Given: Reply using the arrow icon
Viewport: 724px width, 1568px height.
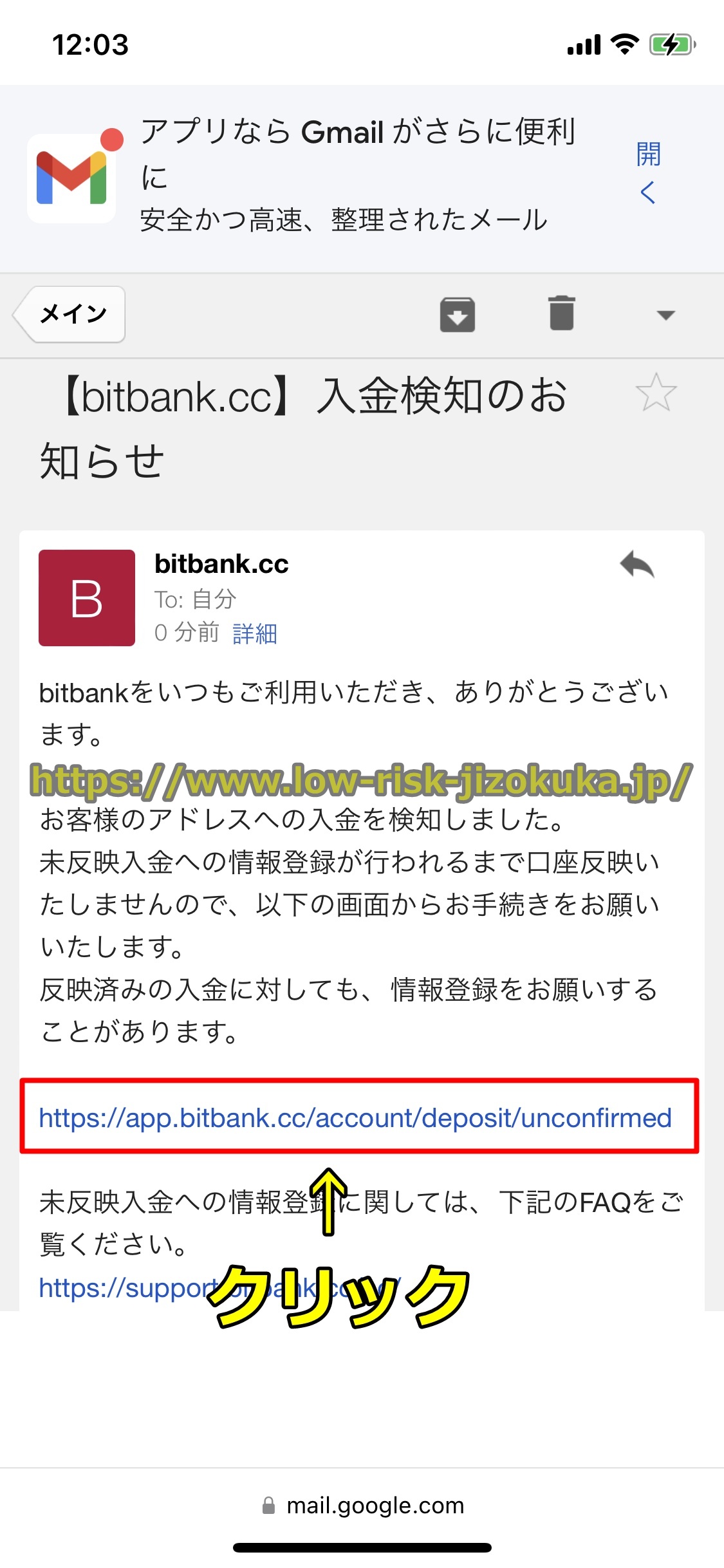Looking at the screenshot, I should point(637,565).
